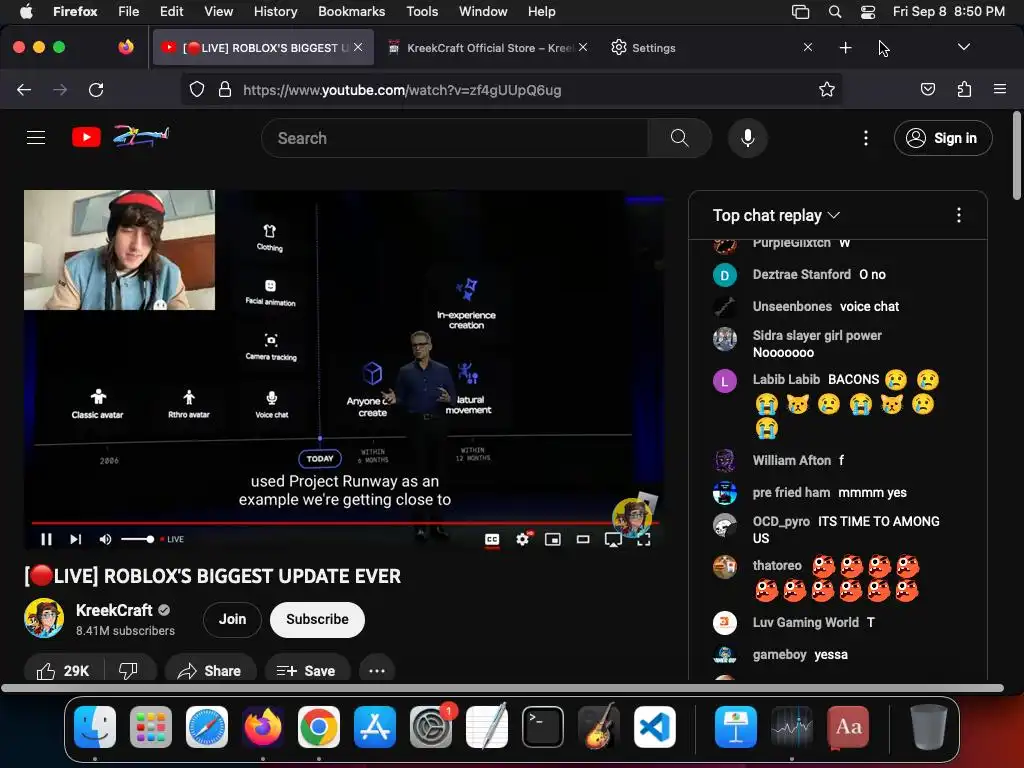This screenshot has width=1024, height=768.
Task: Open Firefox extensions puzzle icon
Action: tap(964, 89)
